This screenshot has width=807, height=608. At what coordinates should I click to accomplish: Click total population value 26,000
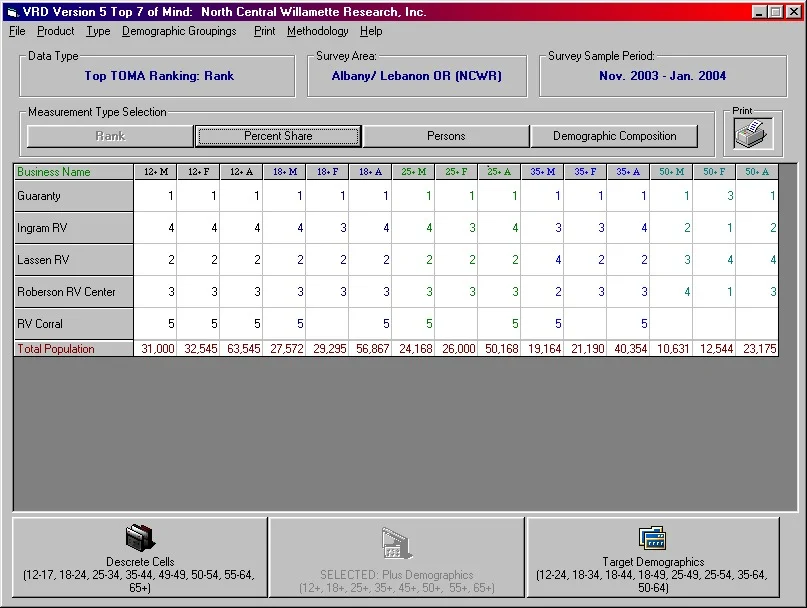[x=456, y=349]
